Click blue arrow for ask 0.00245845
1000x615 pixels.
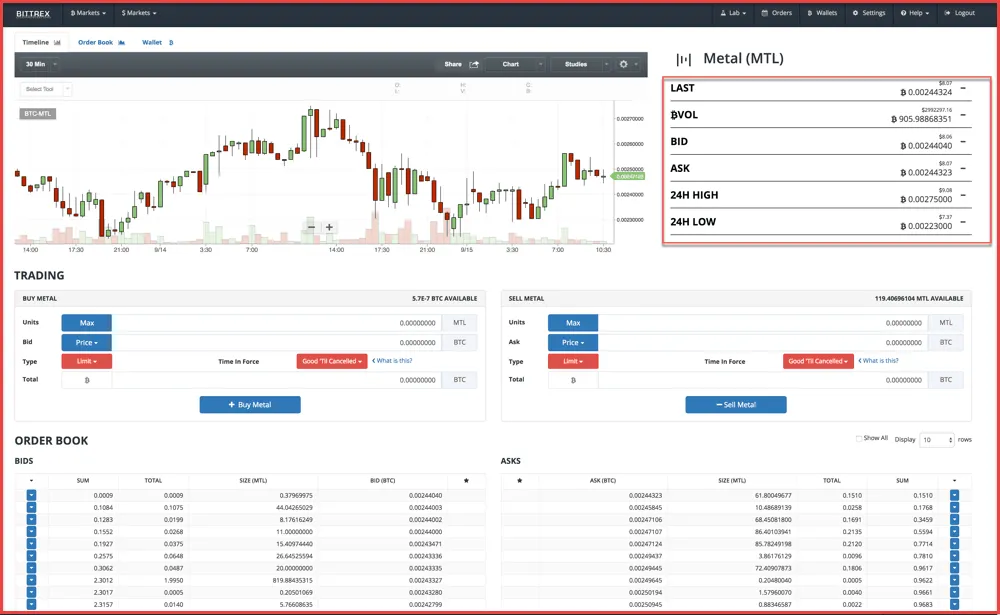point(954,507)
